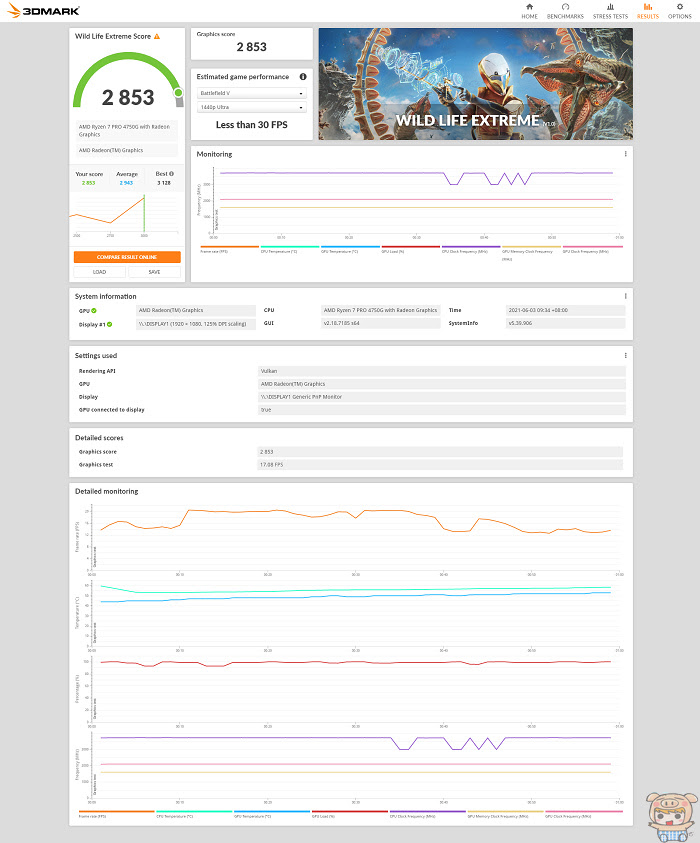Click the Your score value 2 853

(88, 183)
